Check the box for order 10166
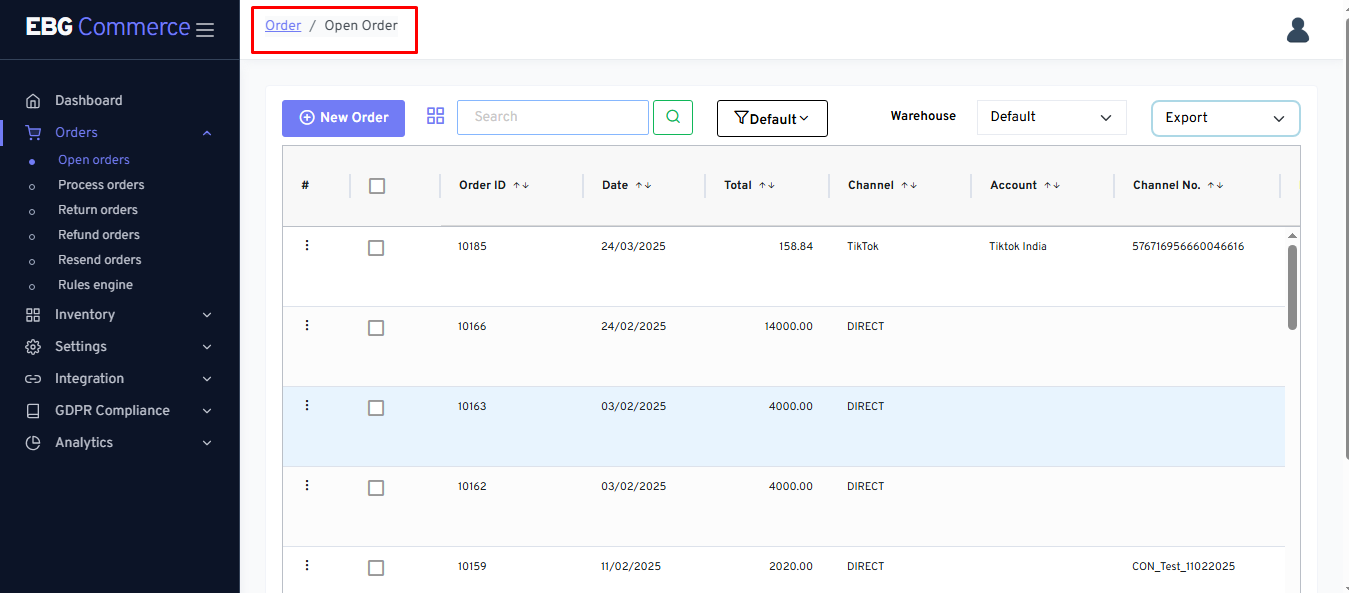This screenshot has width=1349, height=593. click(x=376, y=328)
